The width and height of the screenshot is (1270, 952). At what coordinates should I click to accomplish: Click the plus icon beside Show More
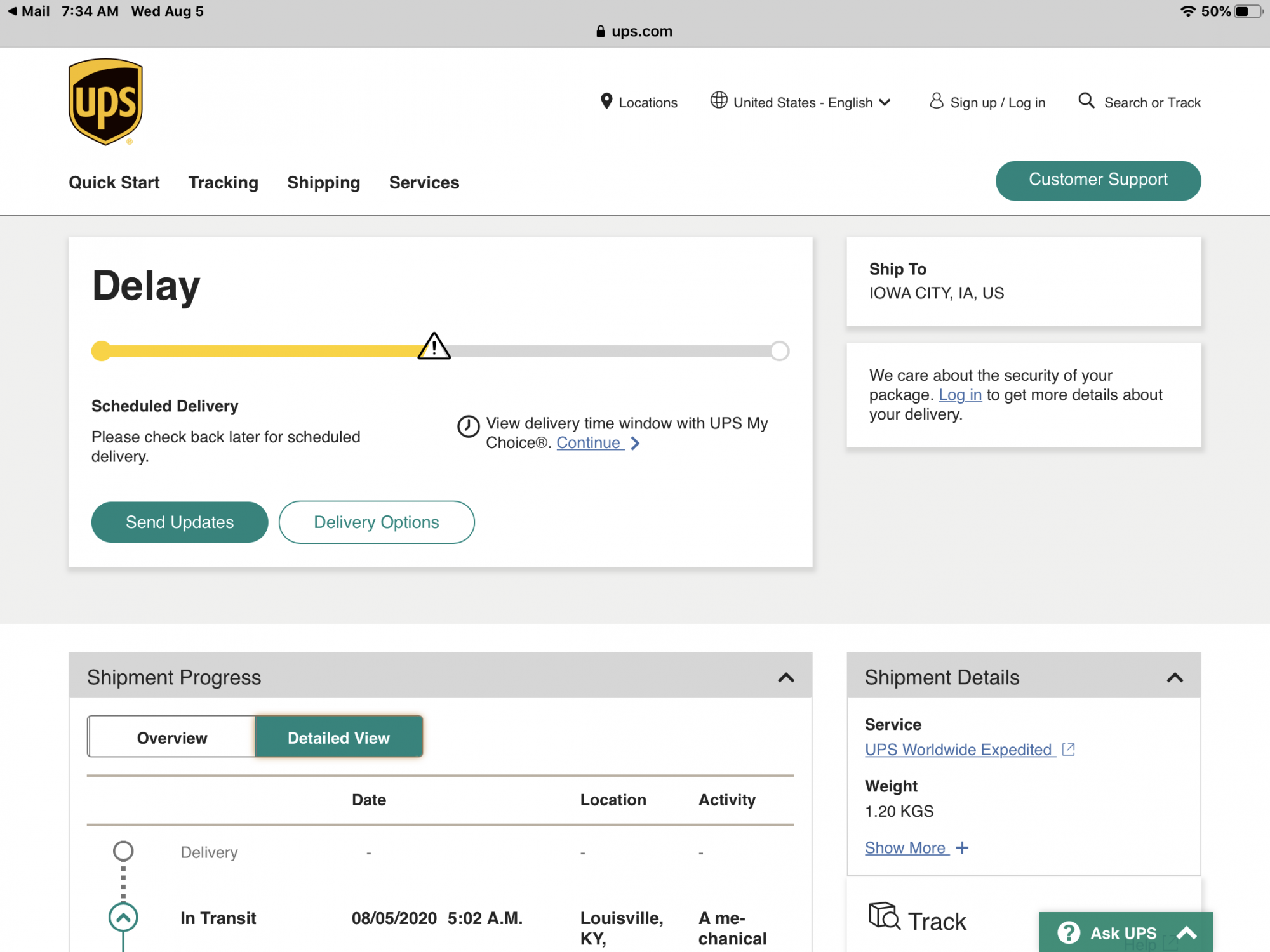962,848
